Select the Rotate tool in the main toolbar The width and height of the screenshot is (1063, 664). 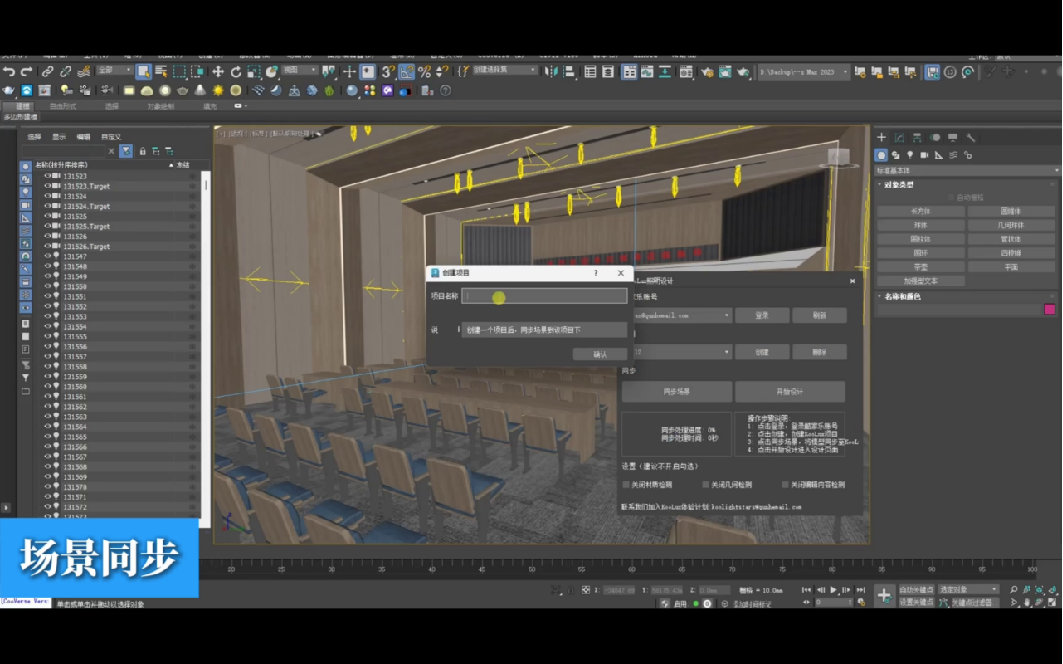click(x=236, y=72)
